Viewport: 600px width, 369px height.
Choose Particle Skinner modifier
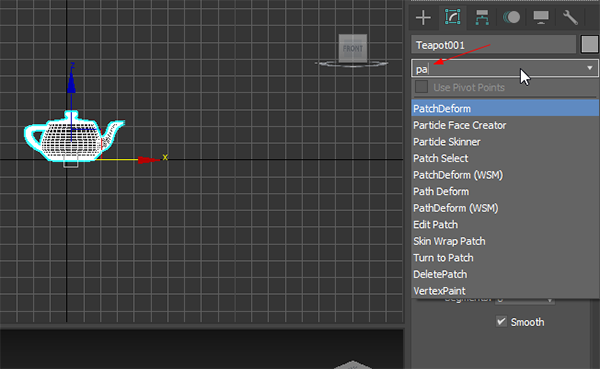click(505, 142)
